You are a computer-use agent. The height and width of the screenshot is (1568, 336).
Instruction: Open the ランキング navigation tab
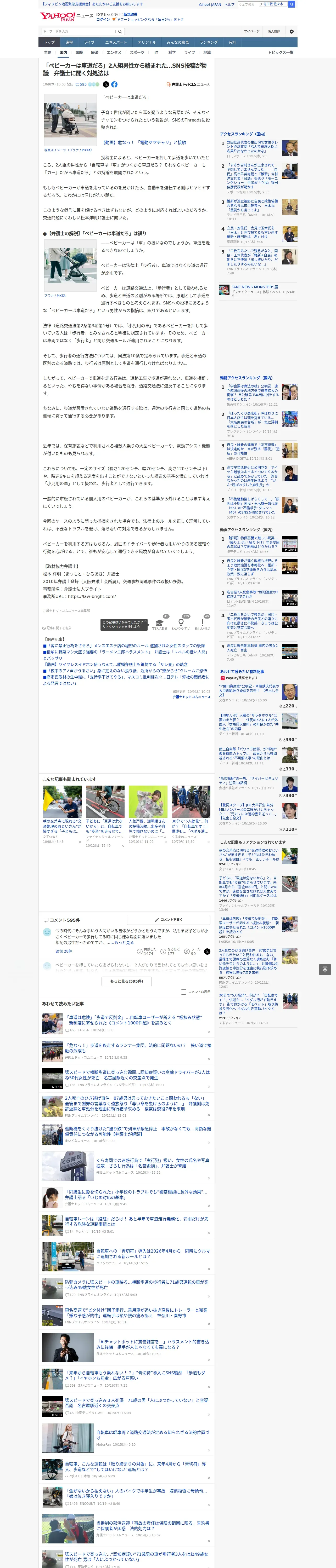tap(209, 43)
